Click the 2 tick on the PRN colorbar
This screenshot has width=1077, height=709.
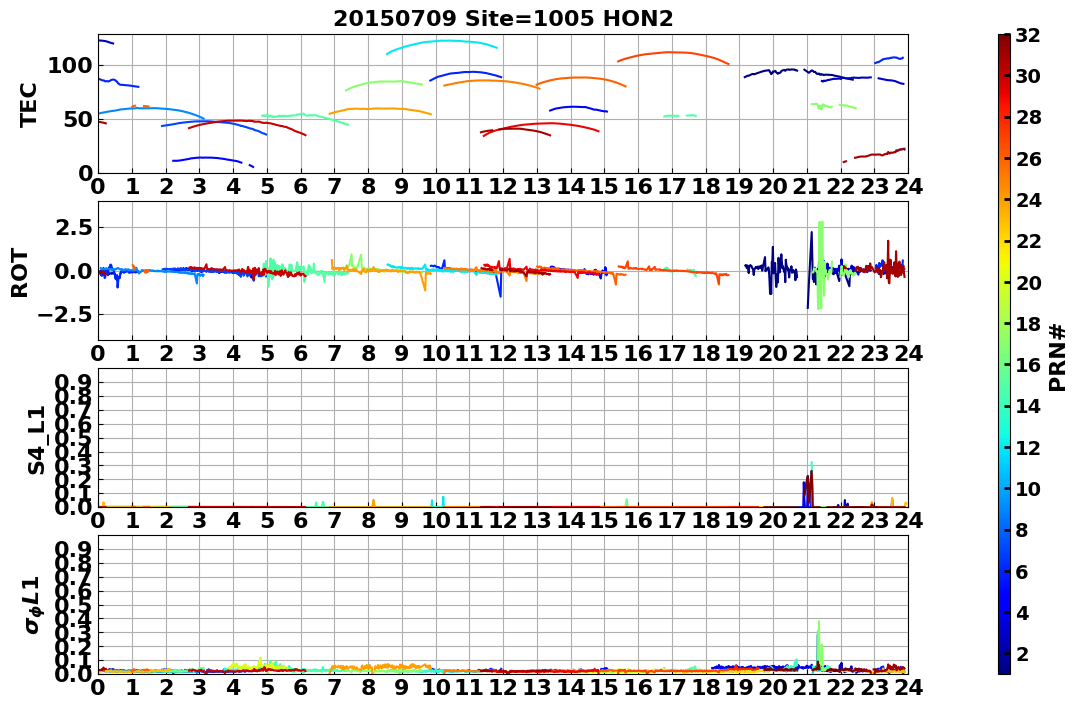point(1023,653)
